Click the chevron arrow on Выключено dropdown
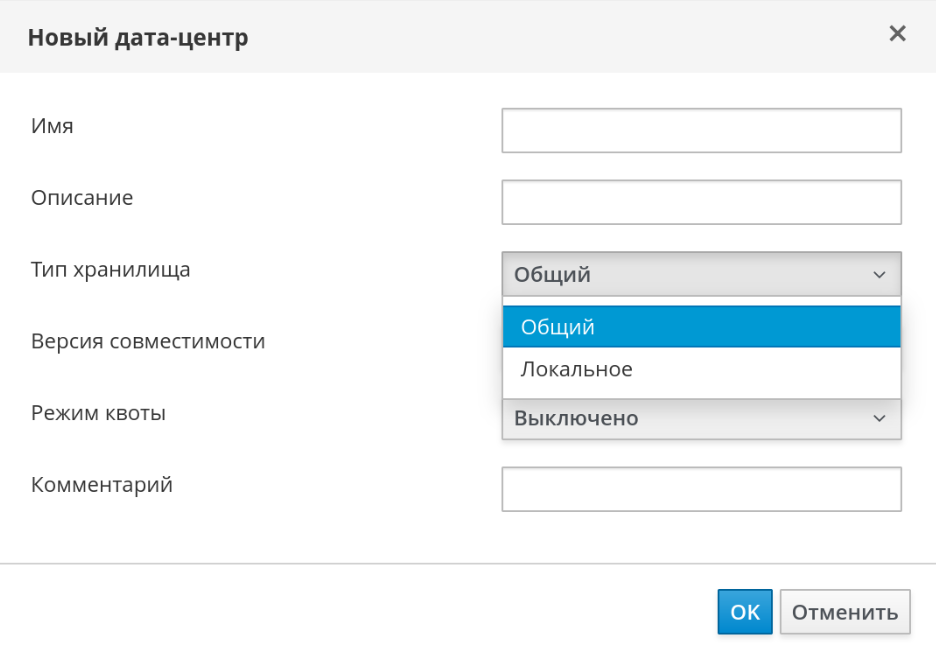This screenshot has width=936, height=660. click(879, 419)
